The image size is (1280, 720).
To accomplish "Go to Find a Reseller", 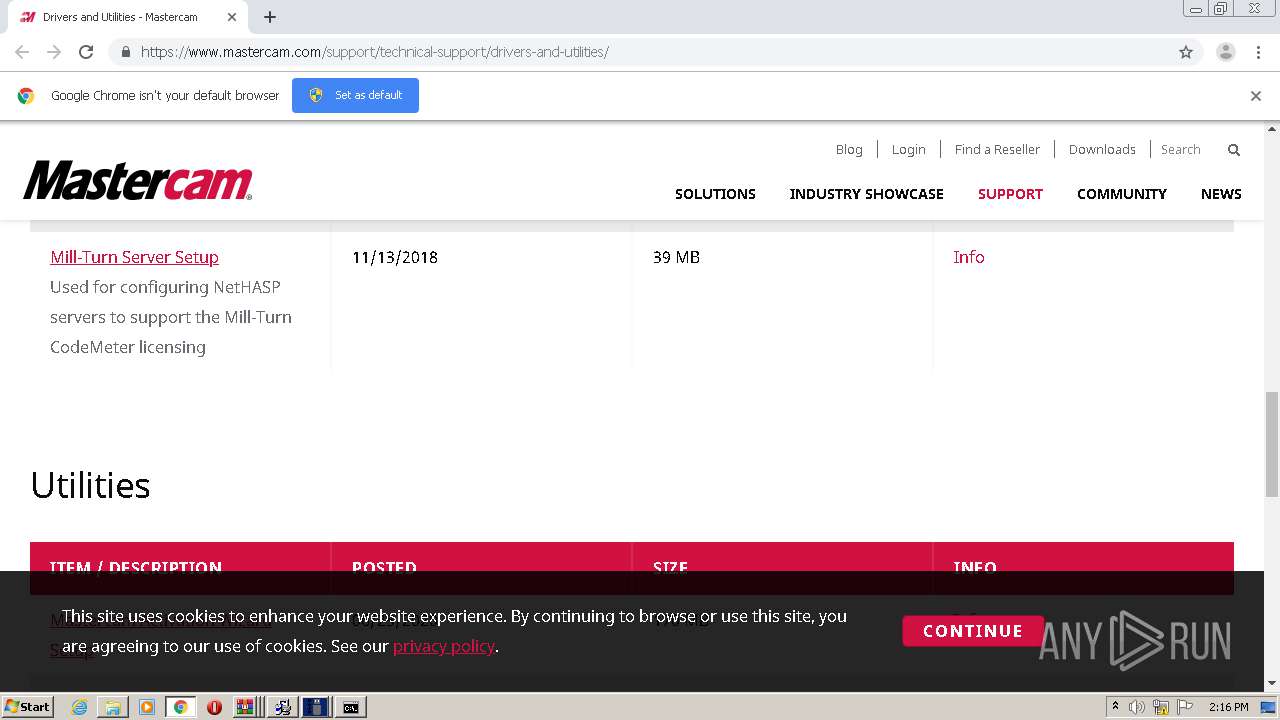I will click(997, 149).
